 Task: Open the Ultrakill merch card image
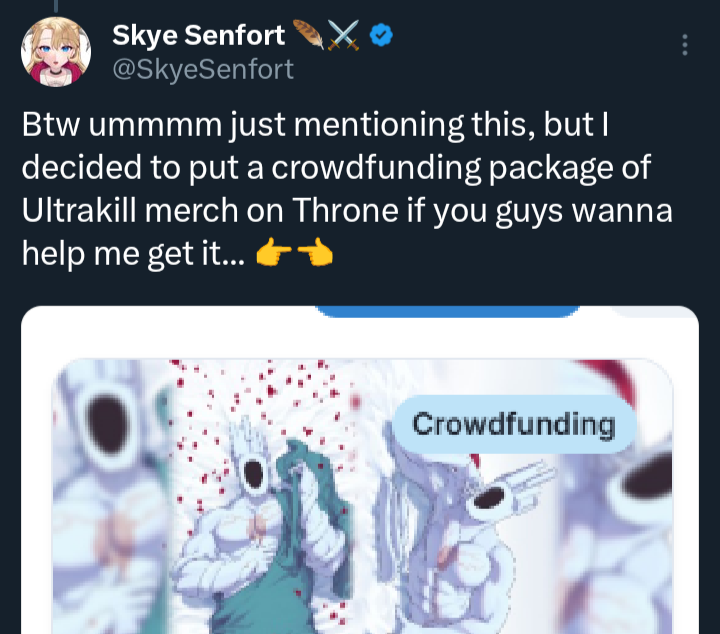(362, 496)
